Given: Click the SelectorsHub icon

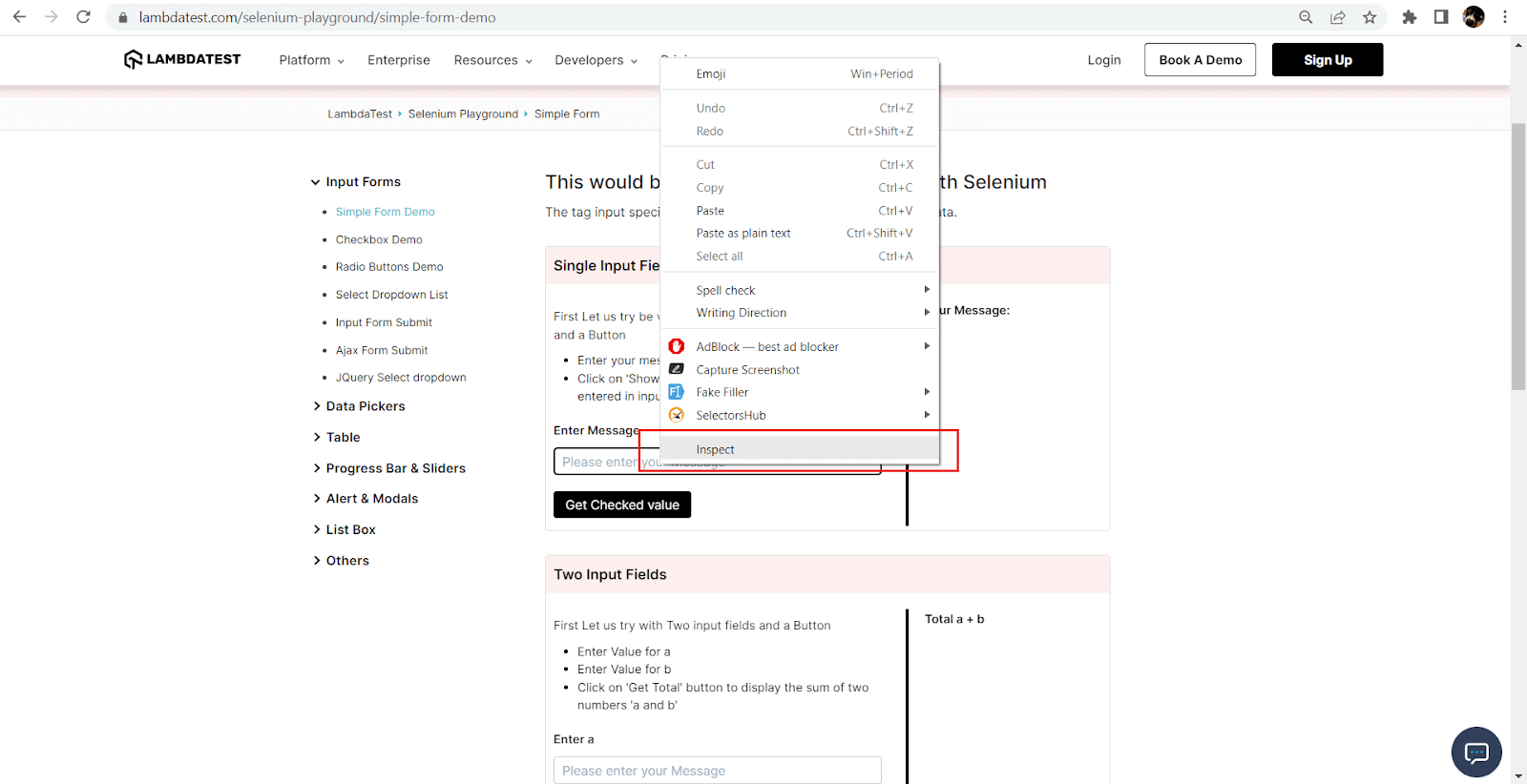Looking at the screenshot, I should pyautogui.click(x=677, y=415).
